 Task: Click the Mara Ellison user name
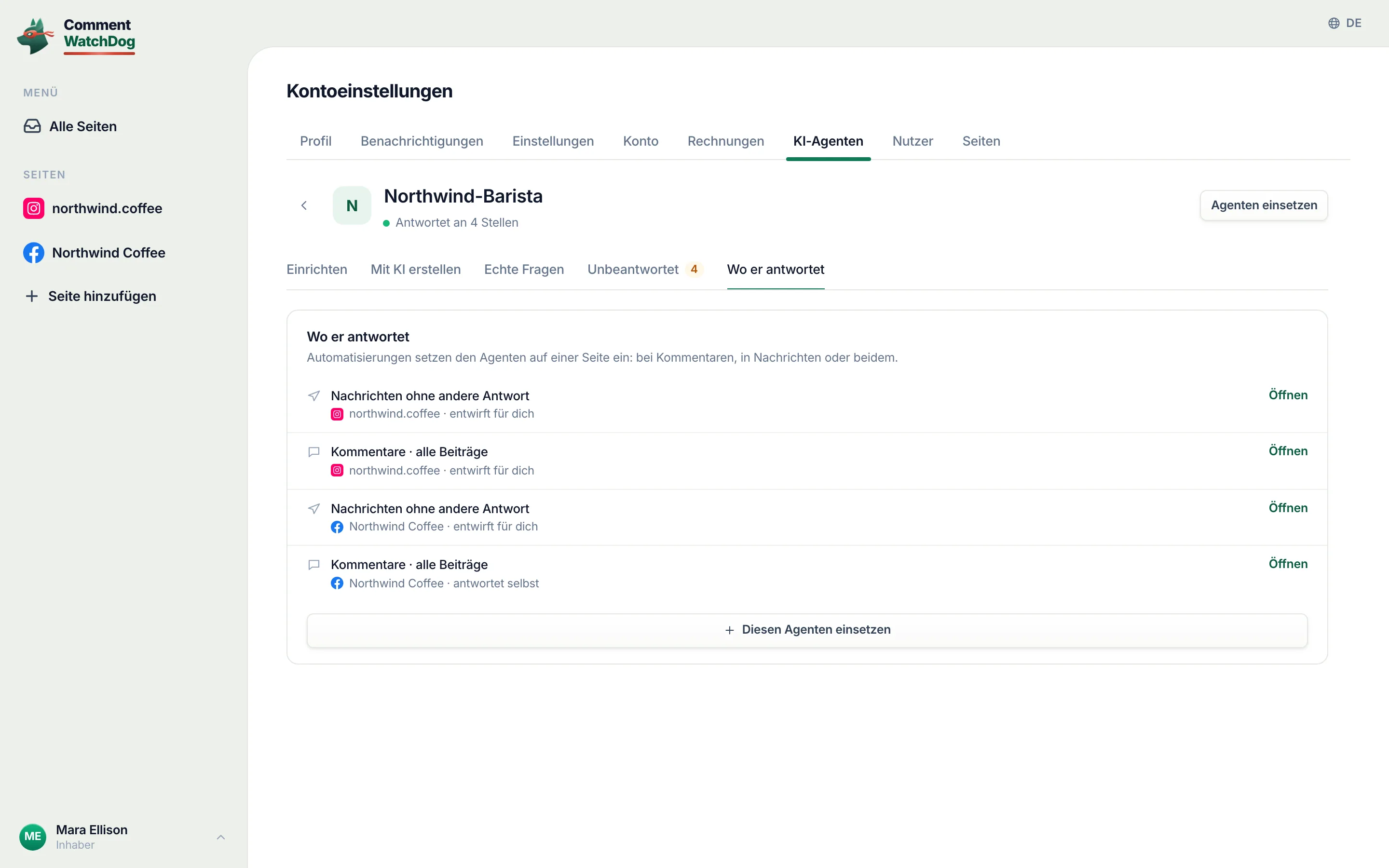coord(92,829)
